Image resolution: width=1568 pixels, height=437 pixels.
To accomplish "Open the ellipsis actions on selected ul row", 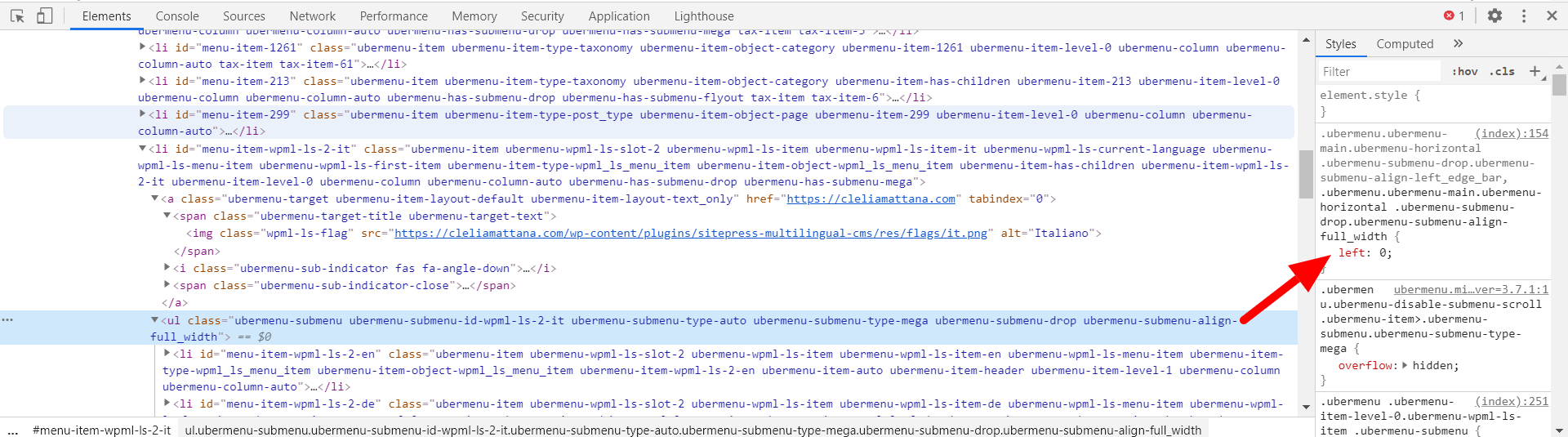I will pos(8,319).
